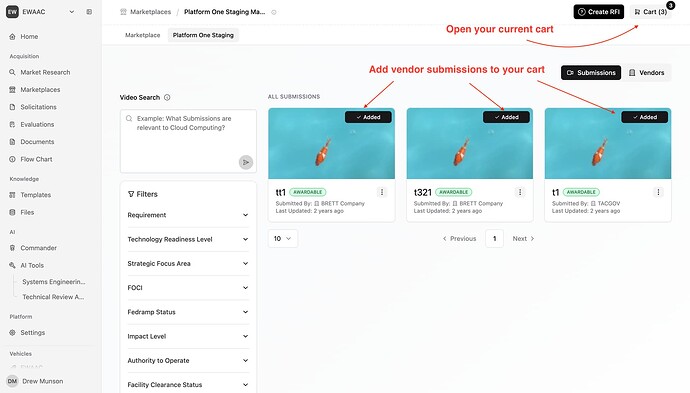
Task: Click the tt1 submission title
Action: click(281, 192)
